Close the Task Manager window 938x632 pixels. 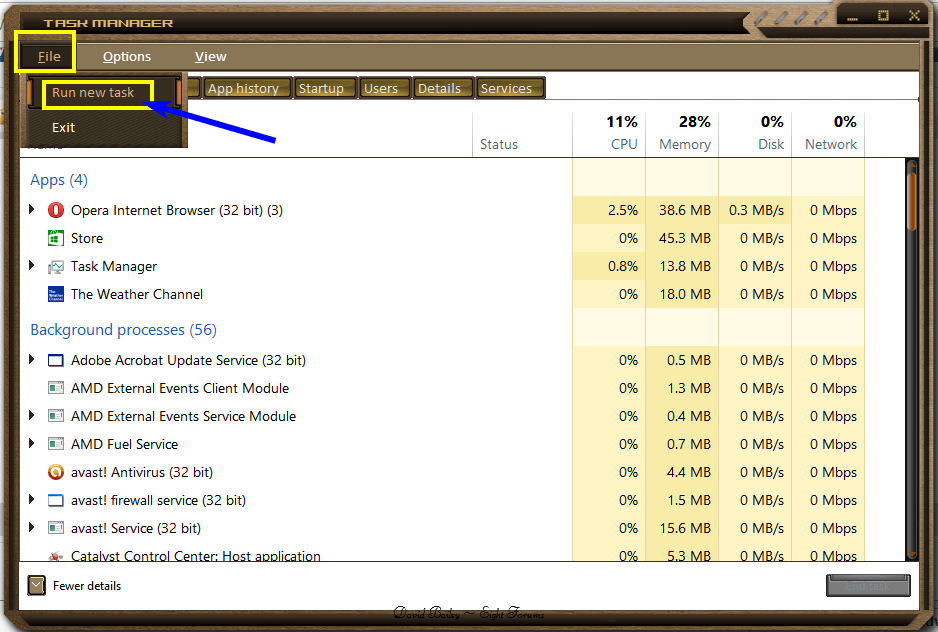point(914,16)
